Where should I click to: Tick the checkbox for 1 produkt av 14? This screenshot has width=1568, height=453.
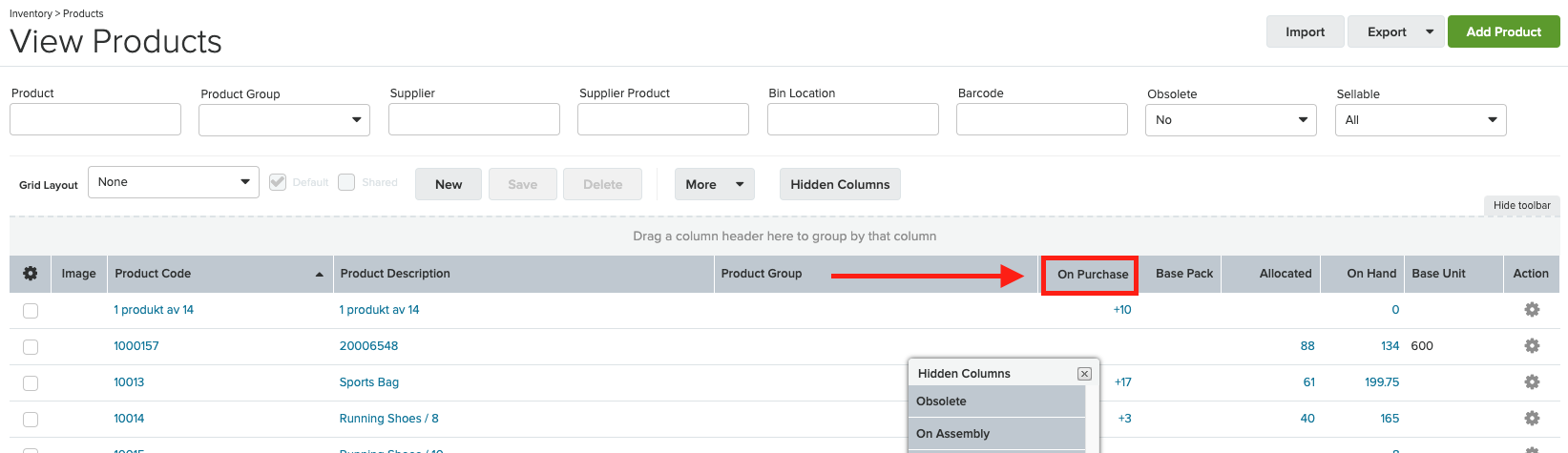click(31, 311)
